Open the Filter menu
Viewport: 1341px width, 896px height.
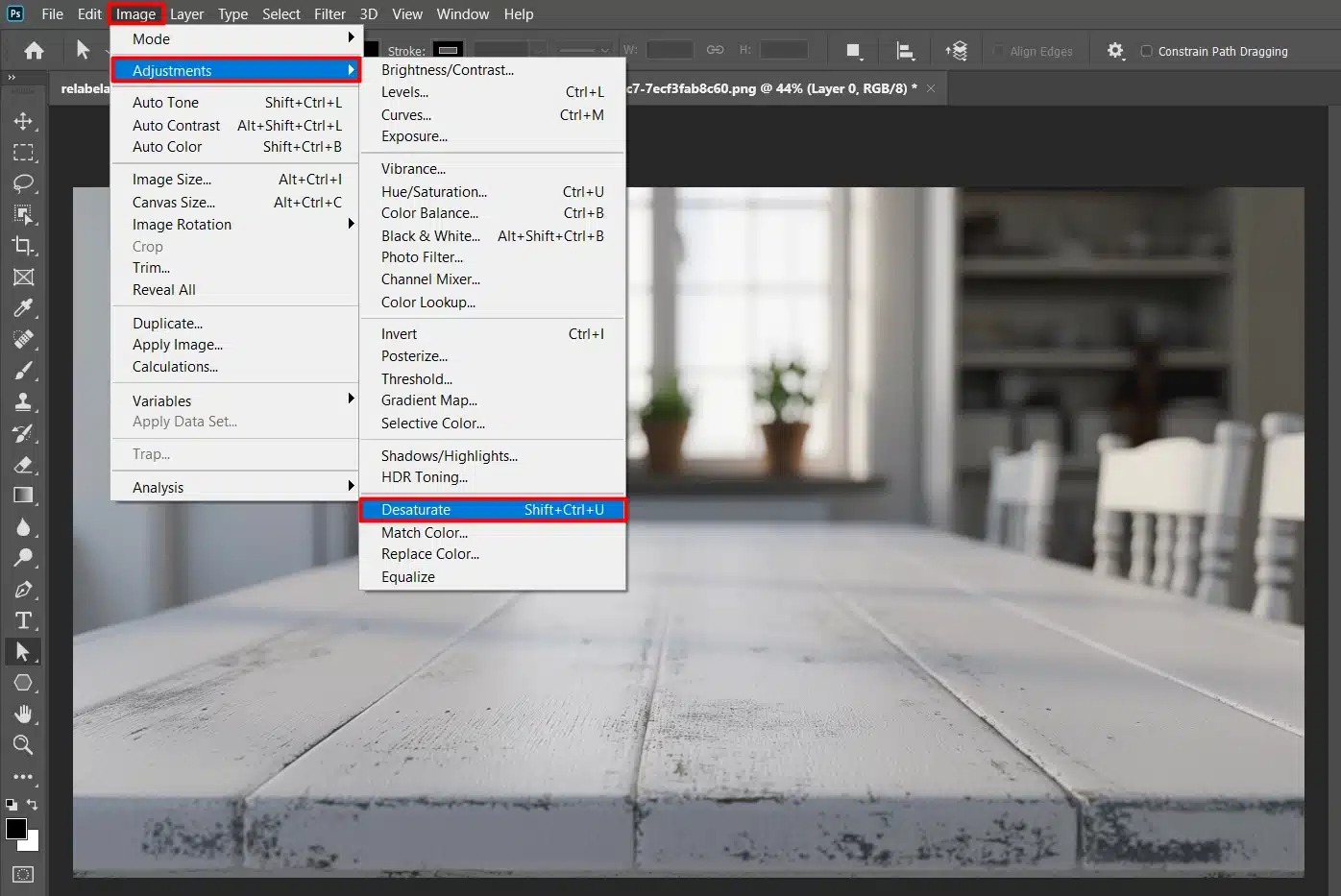pos(329,14)
